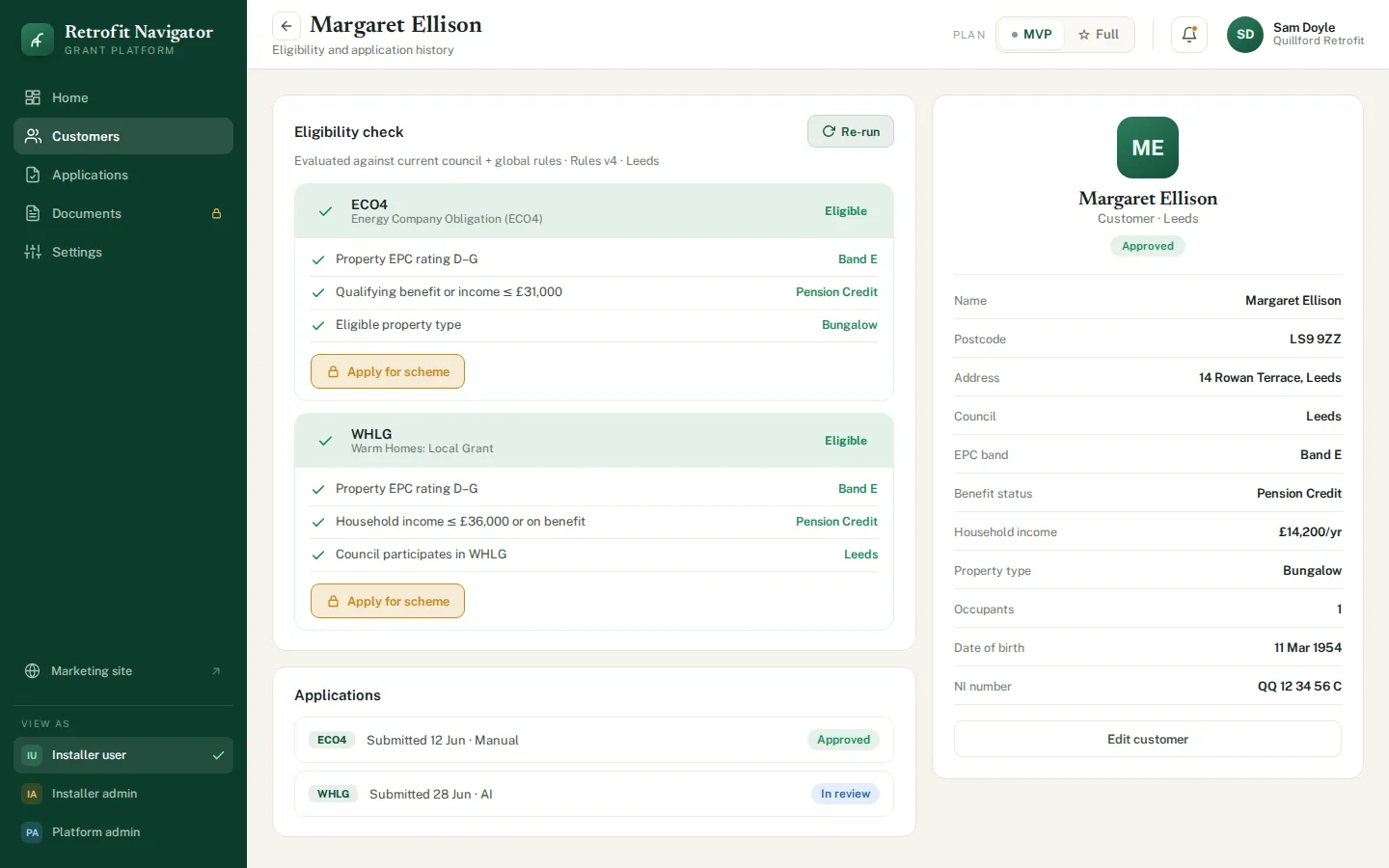Click the WHLG Eligible status label
This screenshot has width=1389, height=868.
click(x=846, y=441)
